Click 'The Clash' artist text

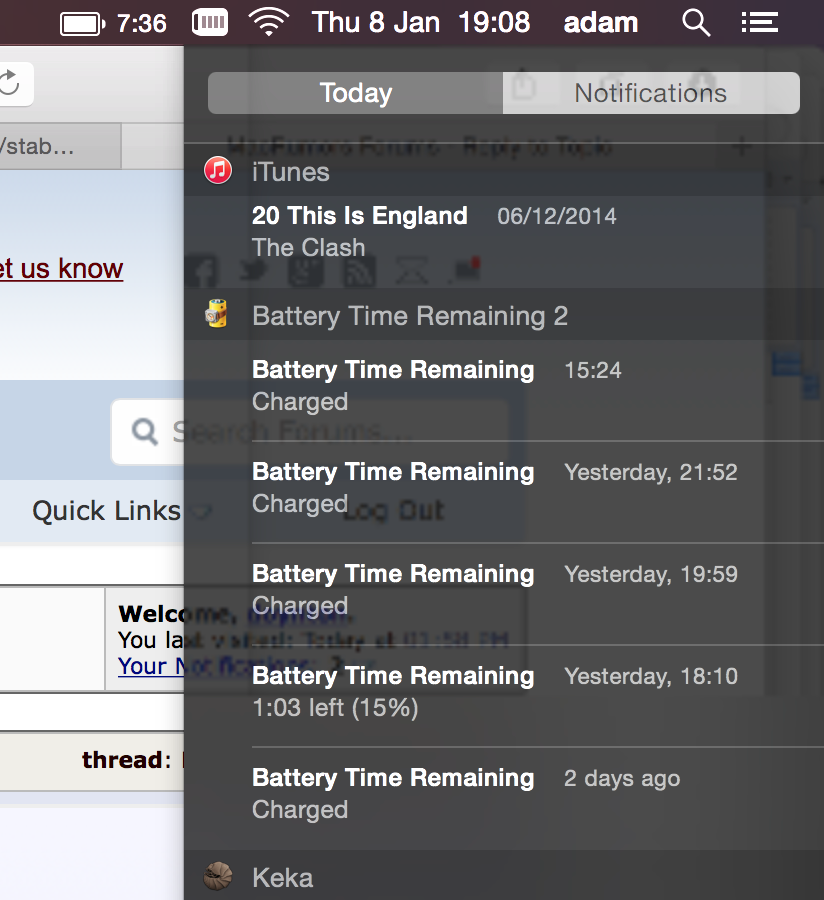309,247
